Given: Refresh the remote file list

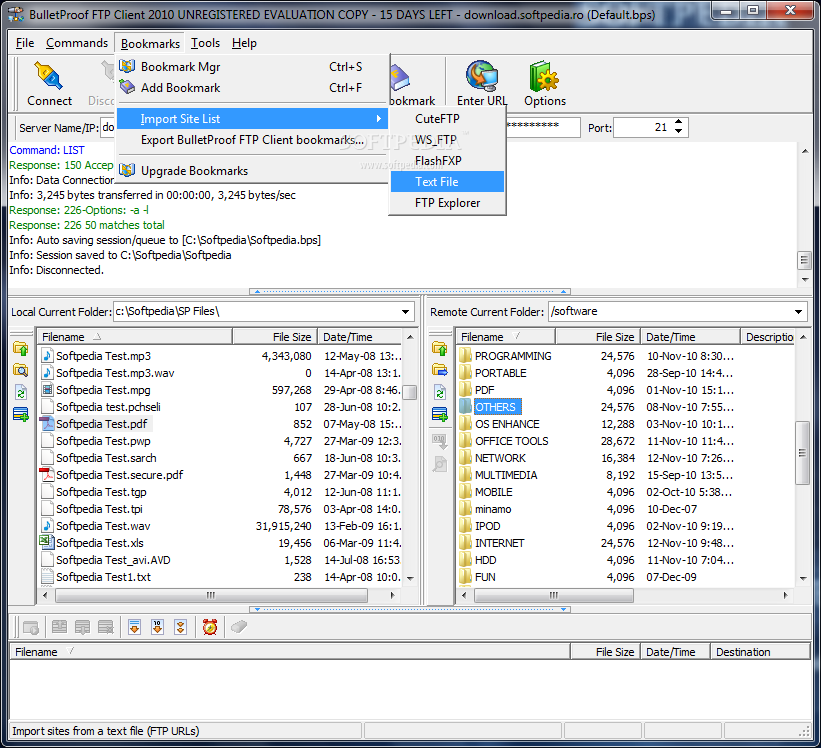Looking at the screenshot, I should click(439, 393).
